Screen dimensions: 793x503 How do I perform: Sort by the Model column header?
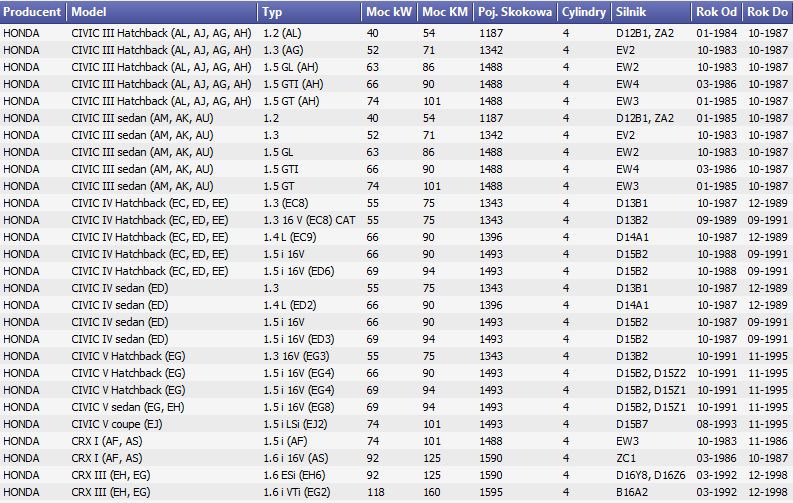(x=162, y=12)
